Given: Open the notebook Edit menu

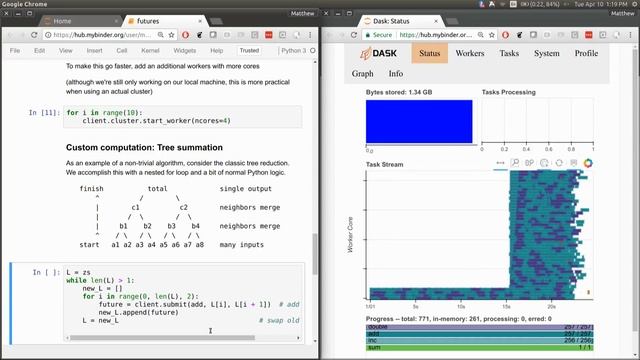Looking at the screenshot, I should click(x=40, y=51).
